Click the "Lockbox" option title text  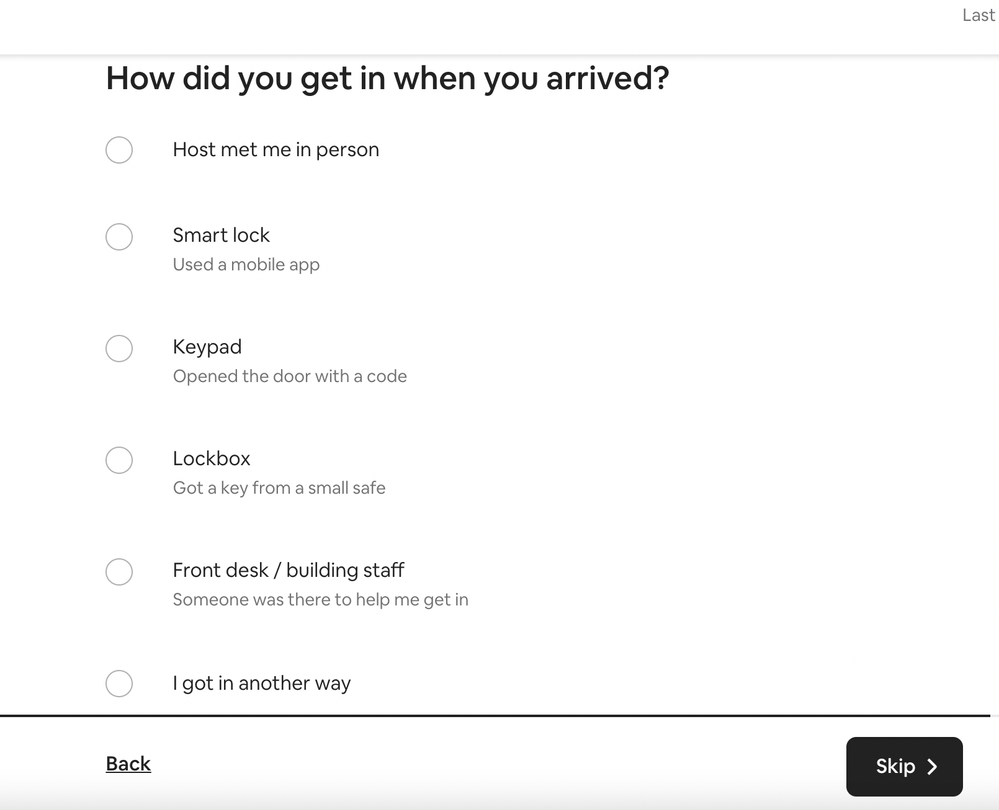(211, 459)
